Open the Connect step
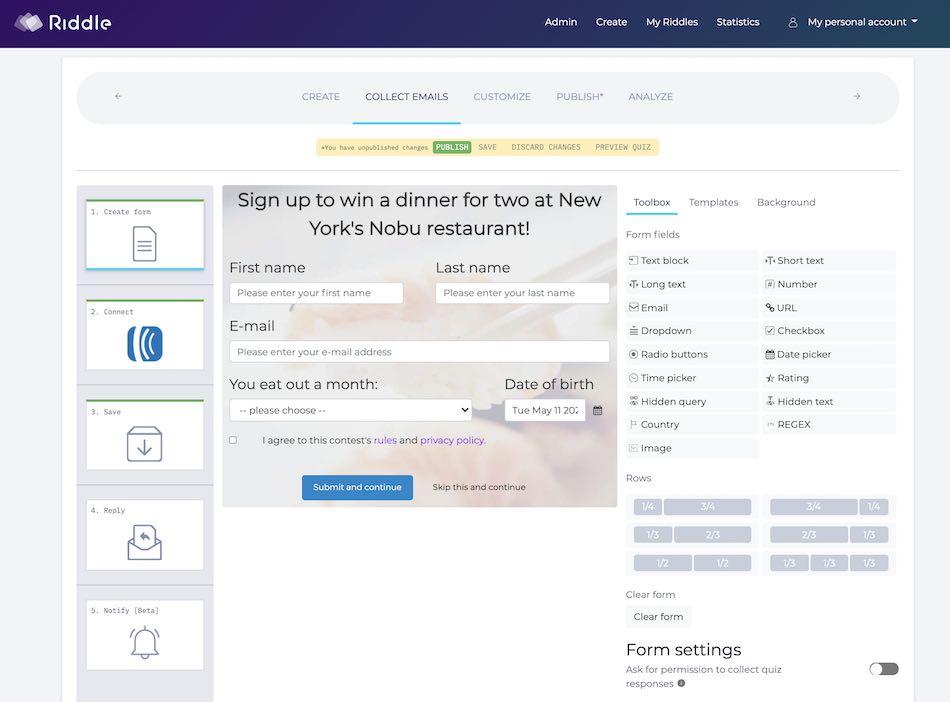This screenshot has width=950, height=702. coord(145,334)
